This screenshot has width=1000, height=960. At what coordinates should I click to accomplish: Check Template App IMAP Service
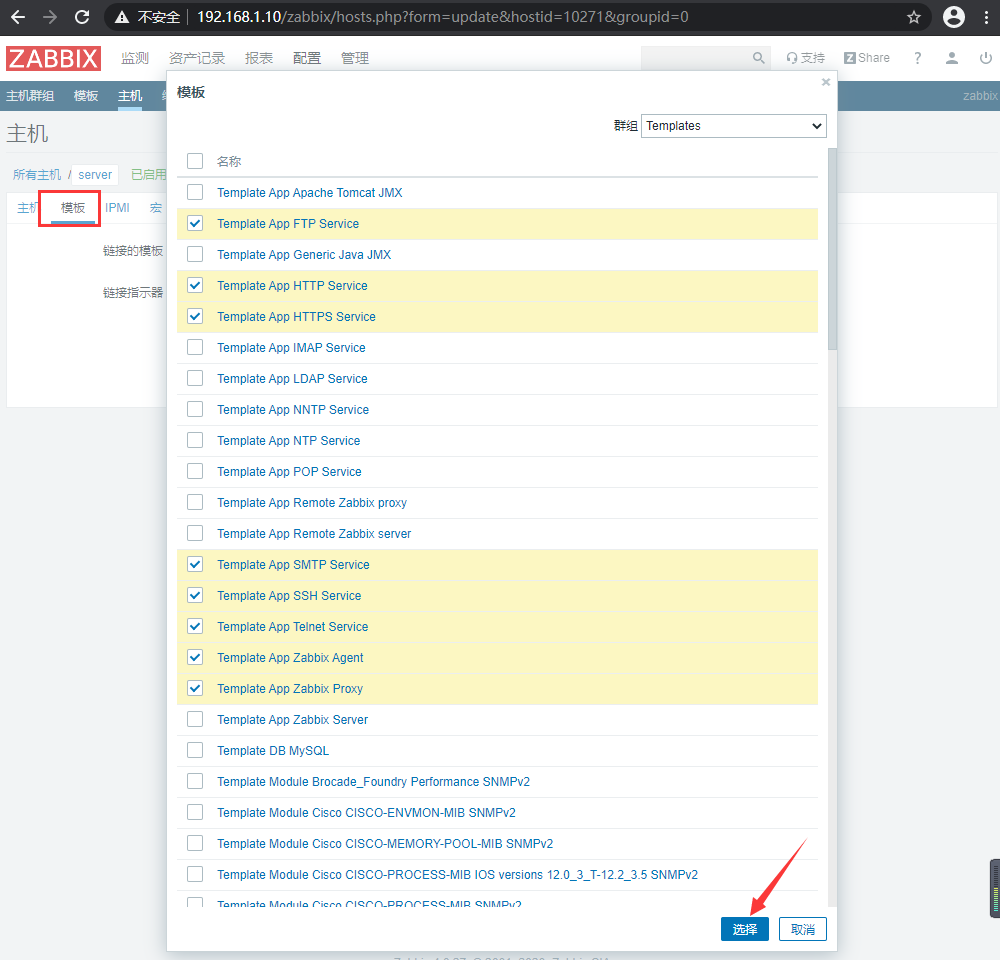(195, 347)
